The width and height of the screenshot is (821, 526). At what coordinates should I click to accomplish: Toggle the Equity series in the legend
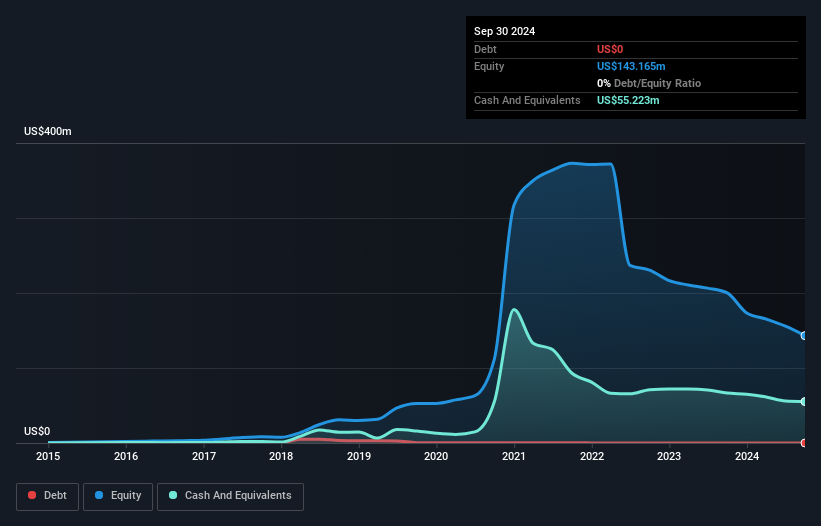click(118, 496)
